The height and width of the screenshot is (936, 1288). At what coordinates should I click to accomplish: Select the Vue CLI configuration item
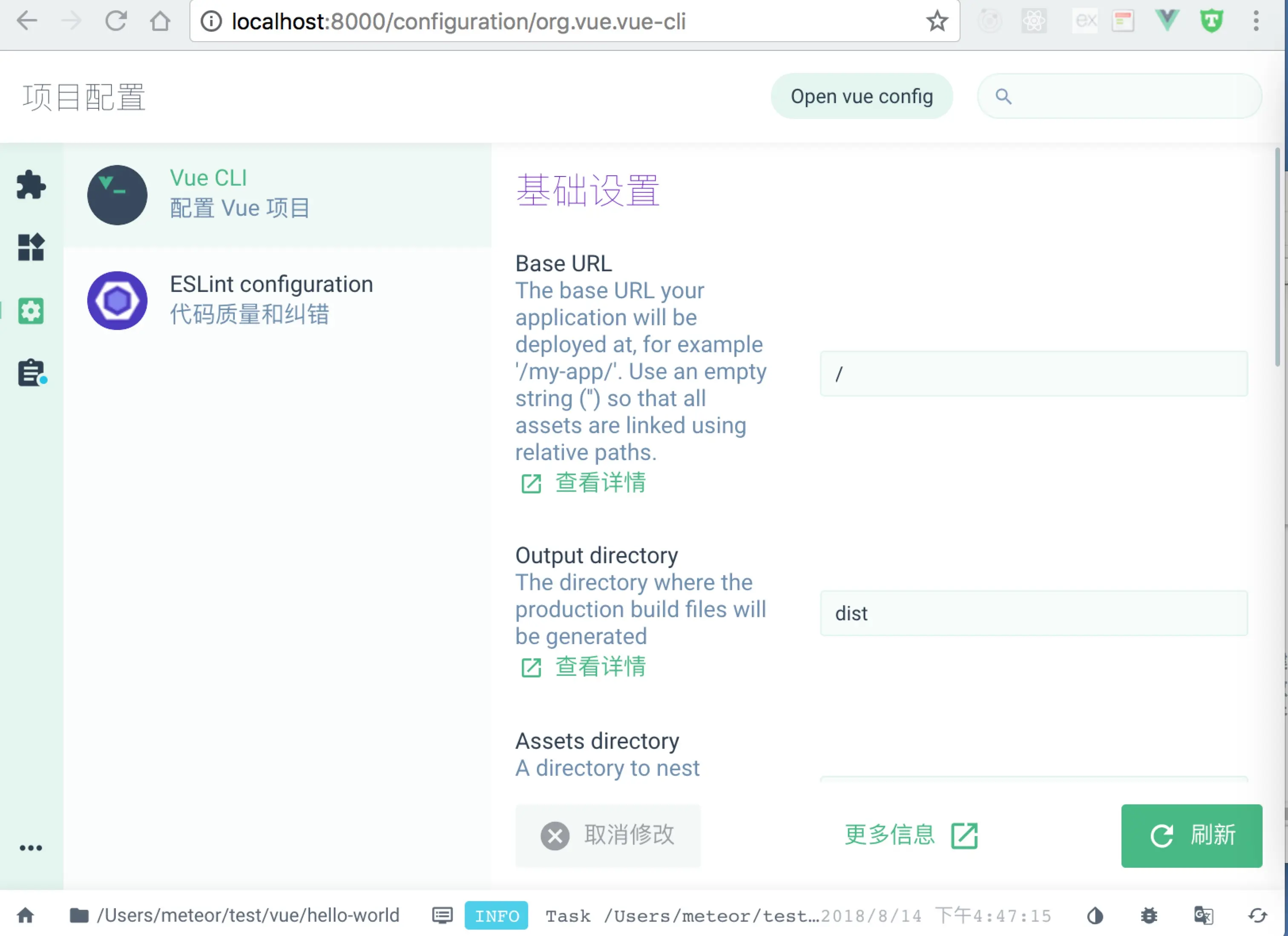pos(277,194)
